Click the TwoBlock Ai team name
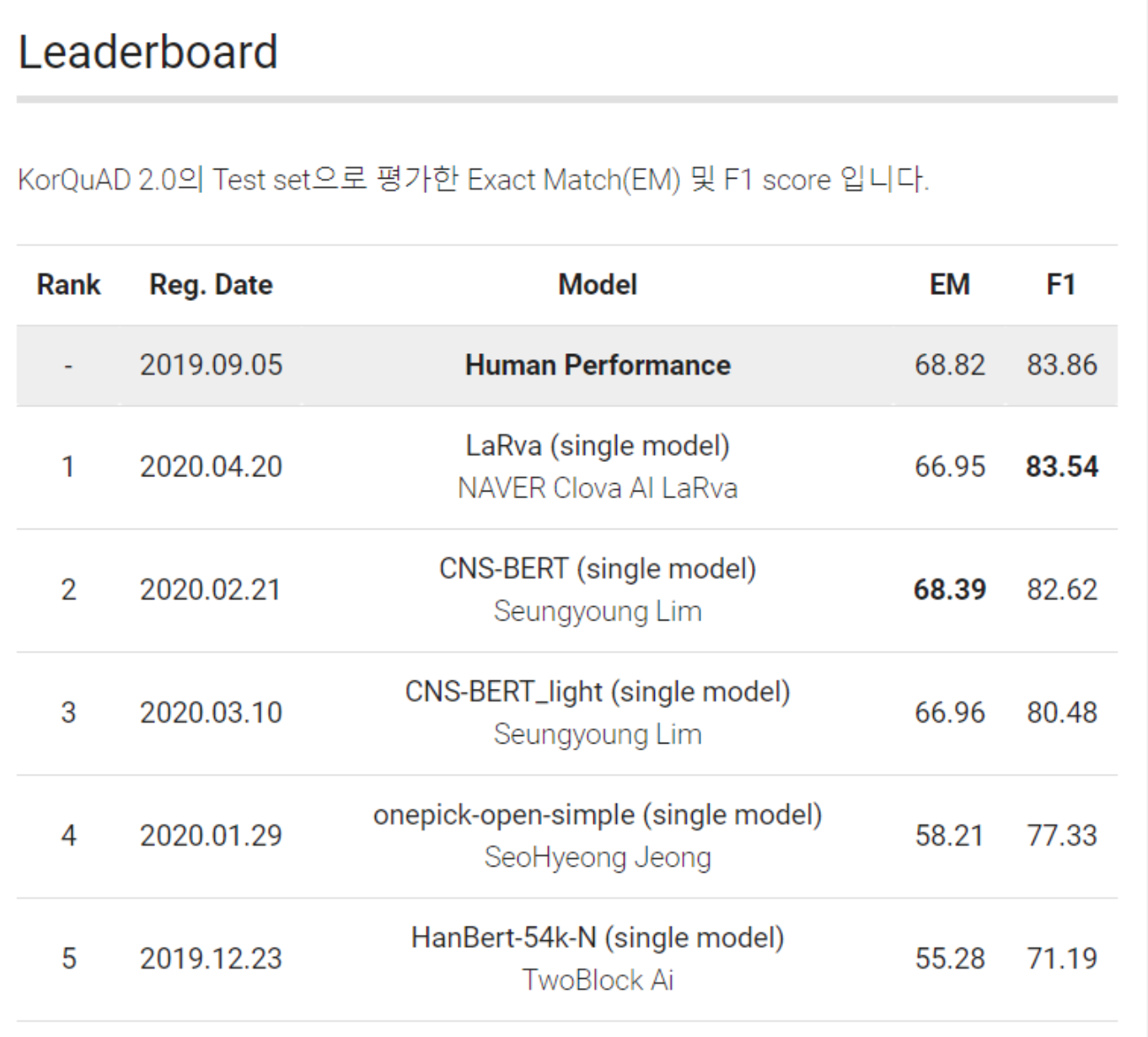 [x=598, y=980]
